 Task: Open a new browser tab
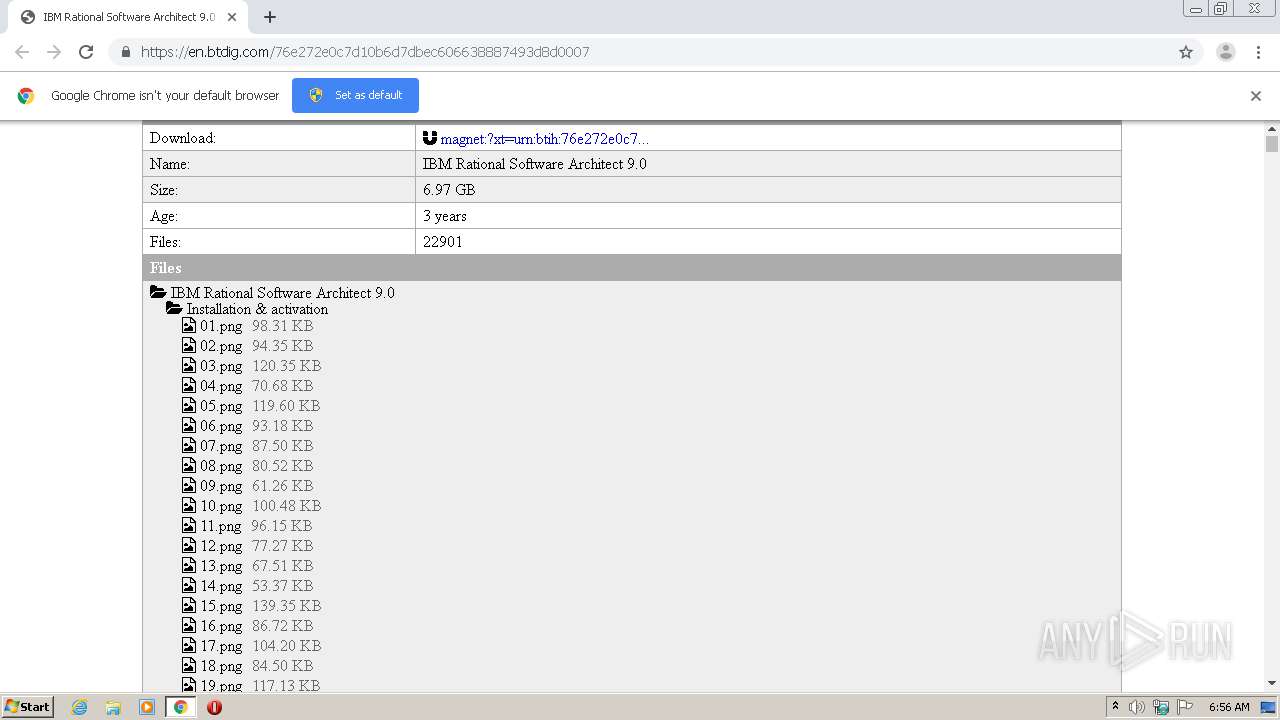(270, 17)
